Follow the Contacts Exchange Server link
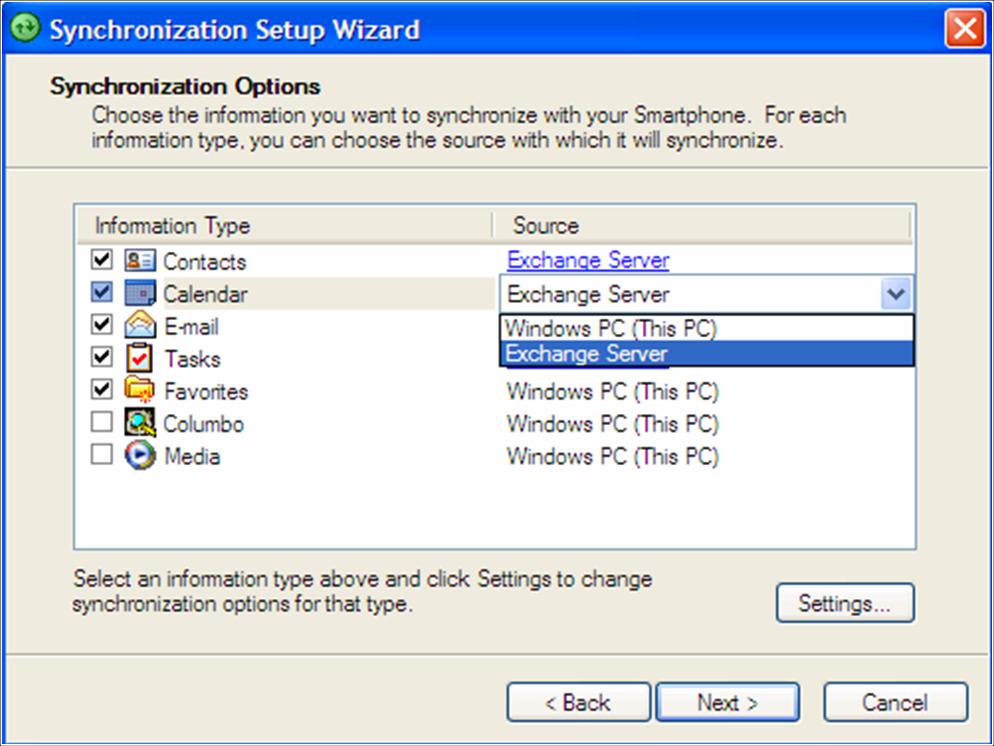This screenshot has height=746, width=994. (x=588, y=260)
